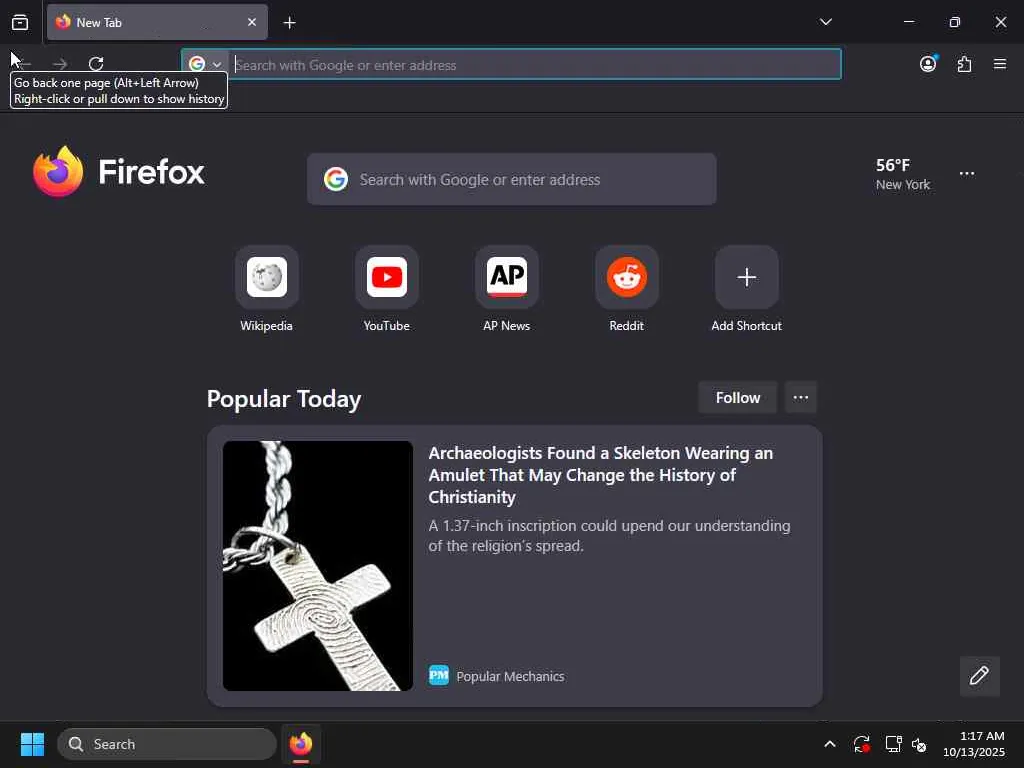Select the New Tab tab
1024x768 pixels.
click(157, 22)
